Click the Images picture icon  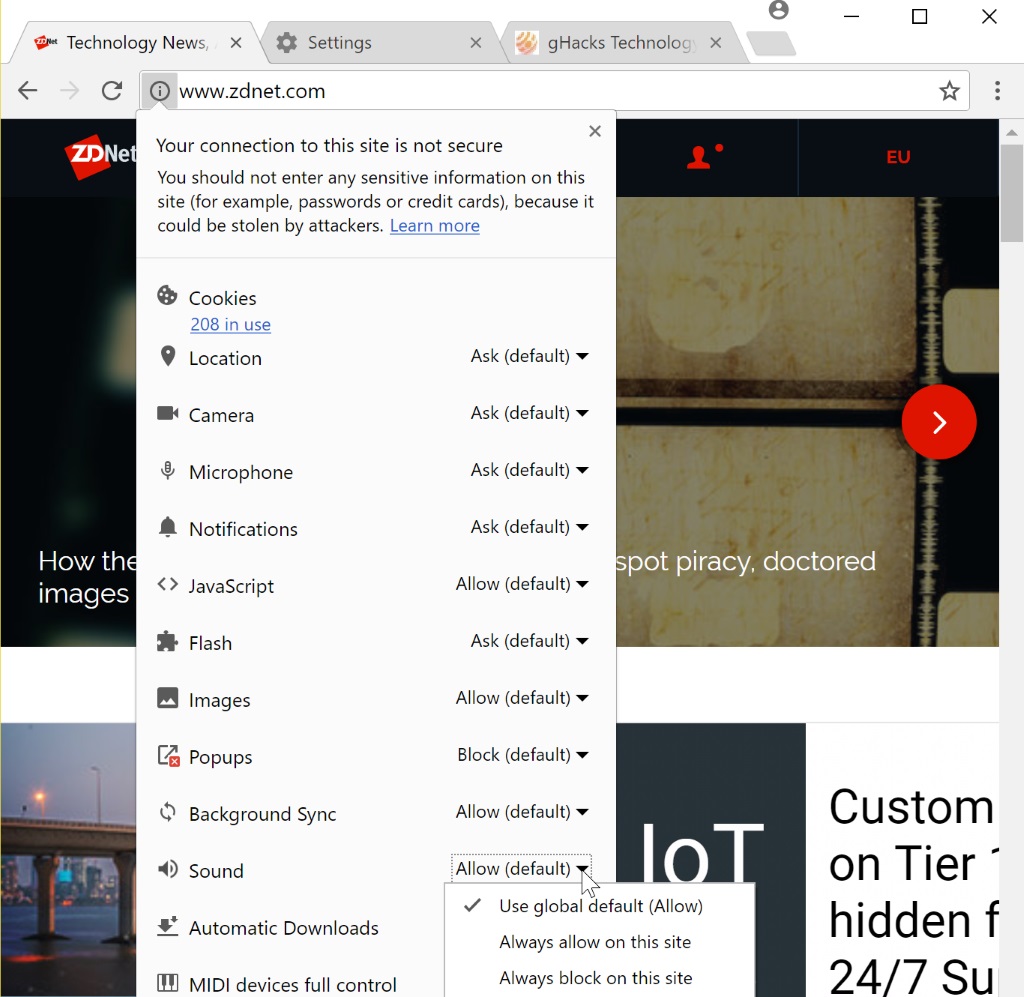[x=168, y=698]
